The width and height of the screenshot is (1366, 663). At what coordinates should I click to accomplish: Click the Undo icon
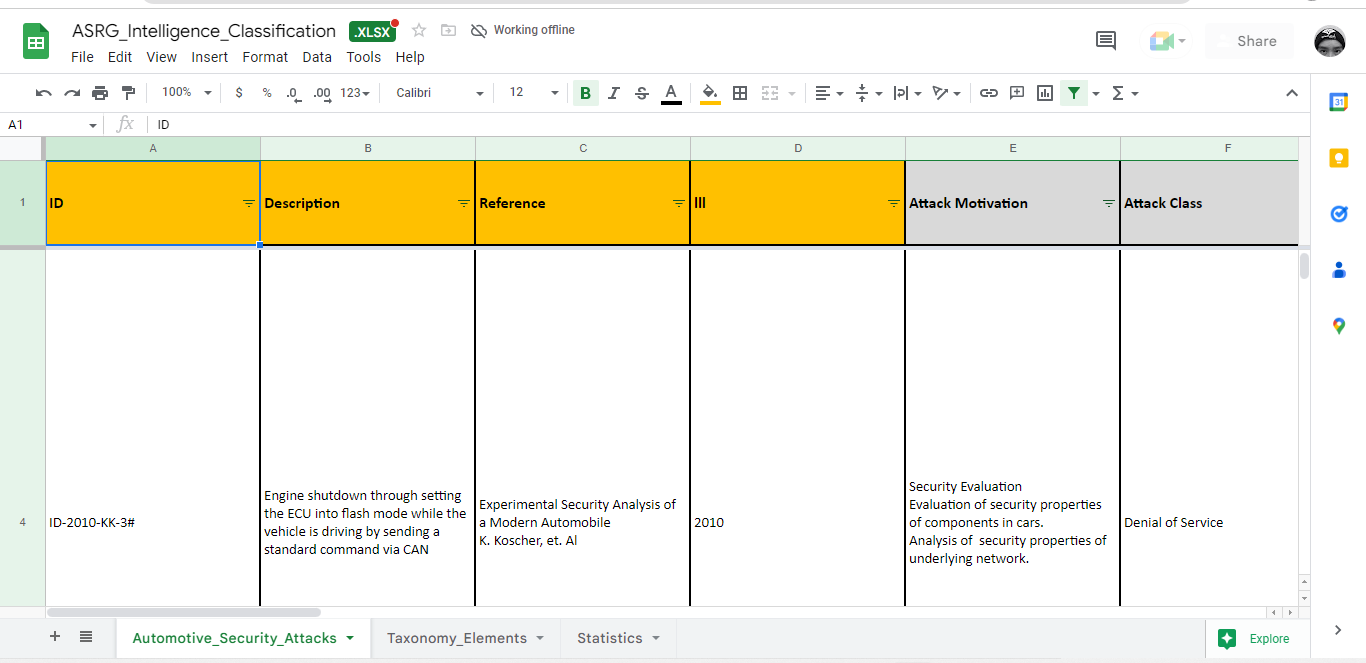coord(44,93)
